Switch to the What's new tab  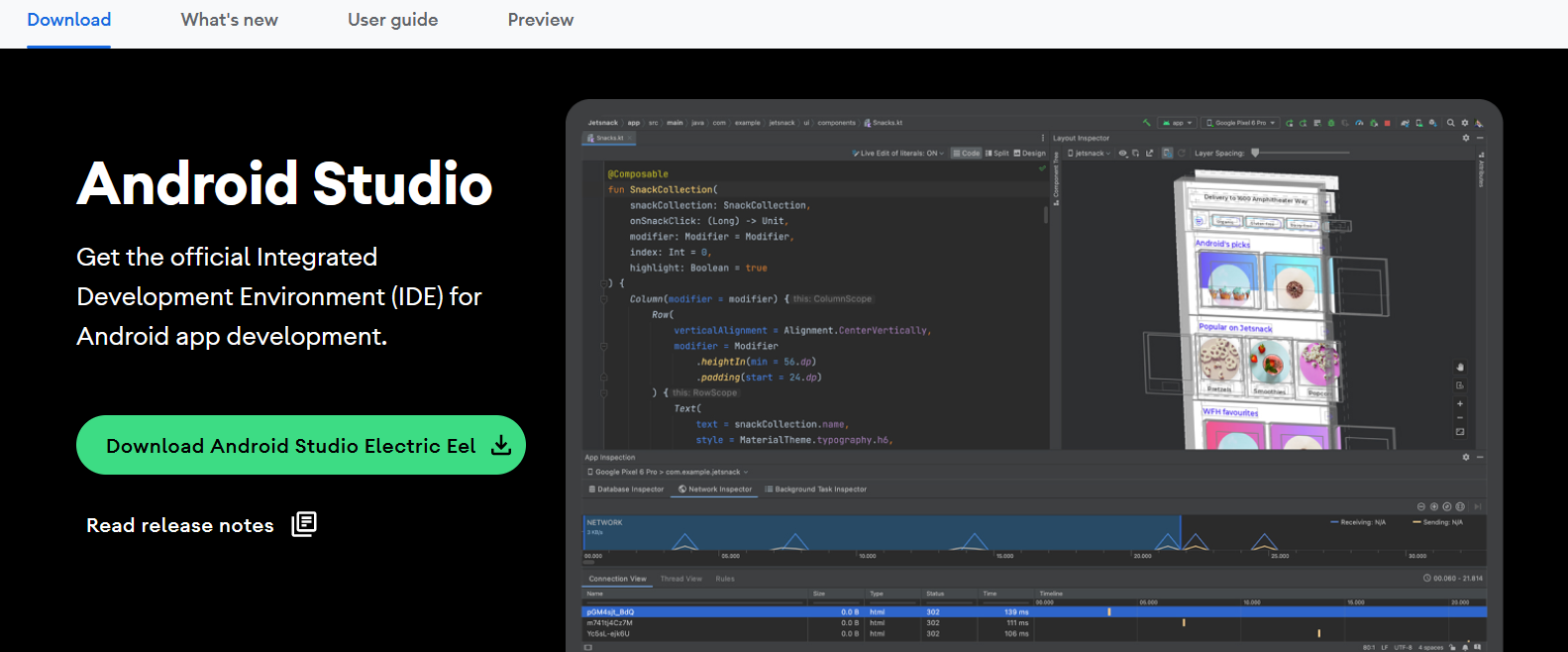tap(229, 20)
